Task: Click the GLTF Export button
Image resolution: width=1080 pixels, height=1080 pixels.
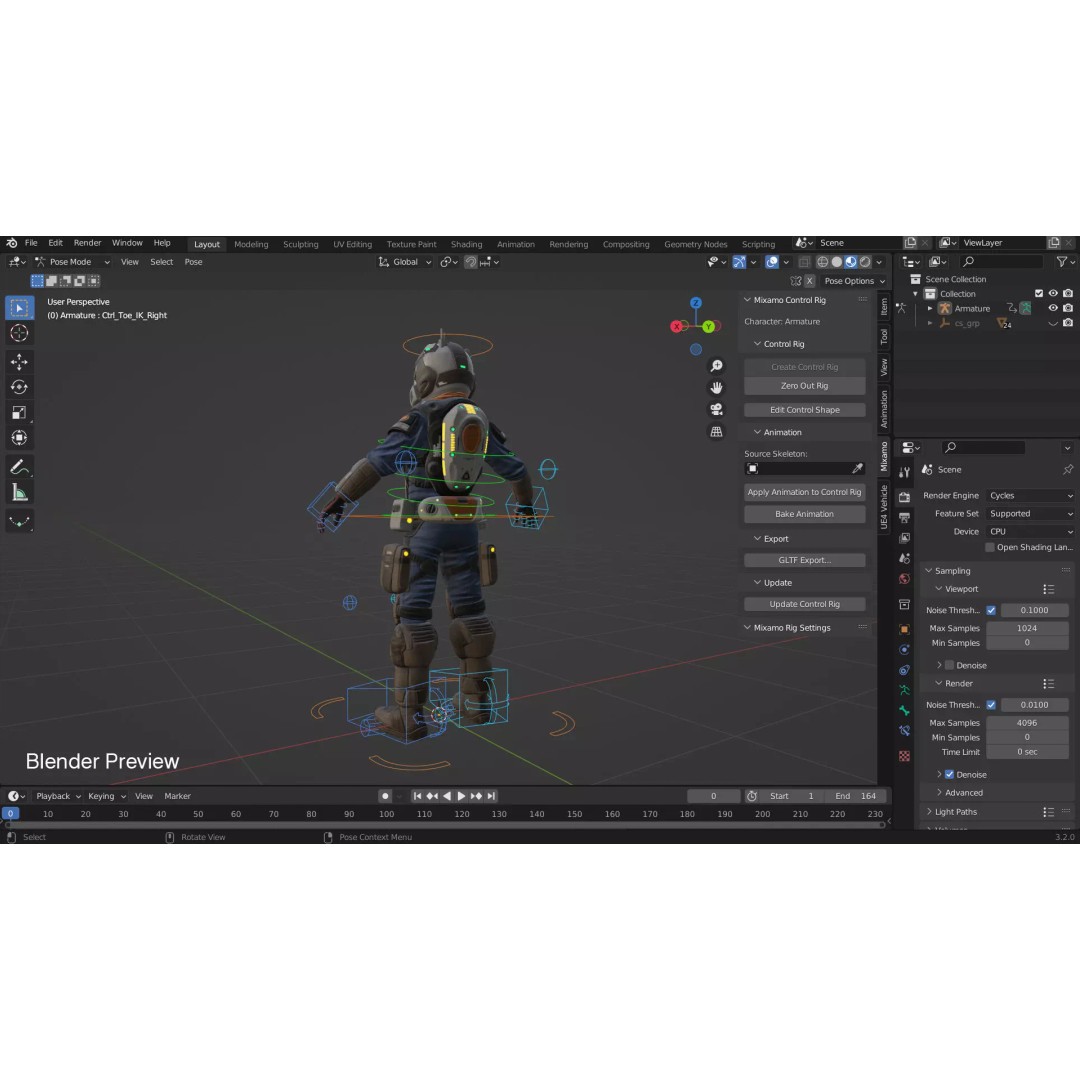Action: tap(804, 560)
